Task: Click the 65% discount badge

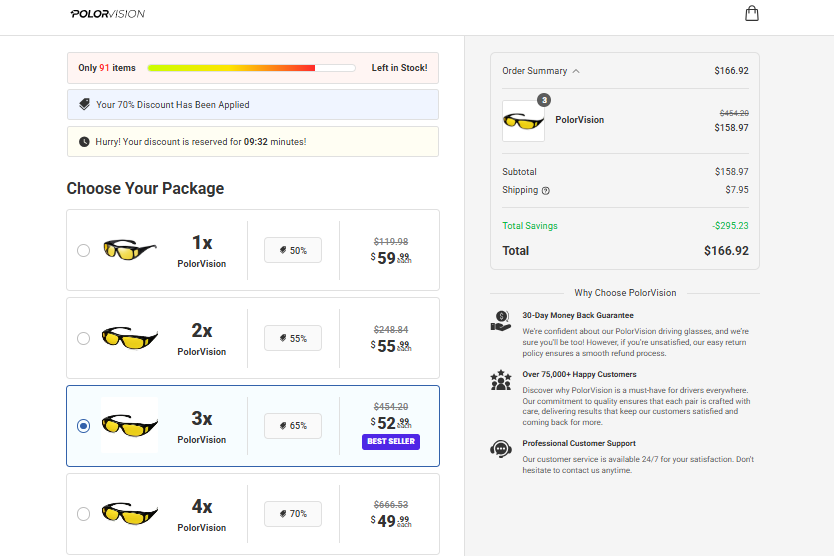Action: (x=293, y=426)
